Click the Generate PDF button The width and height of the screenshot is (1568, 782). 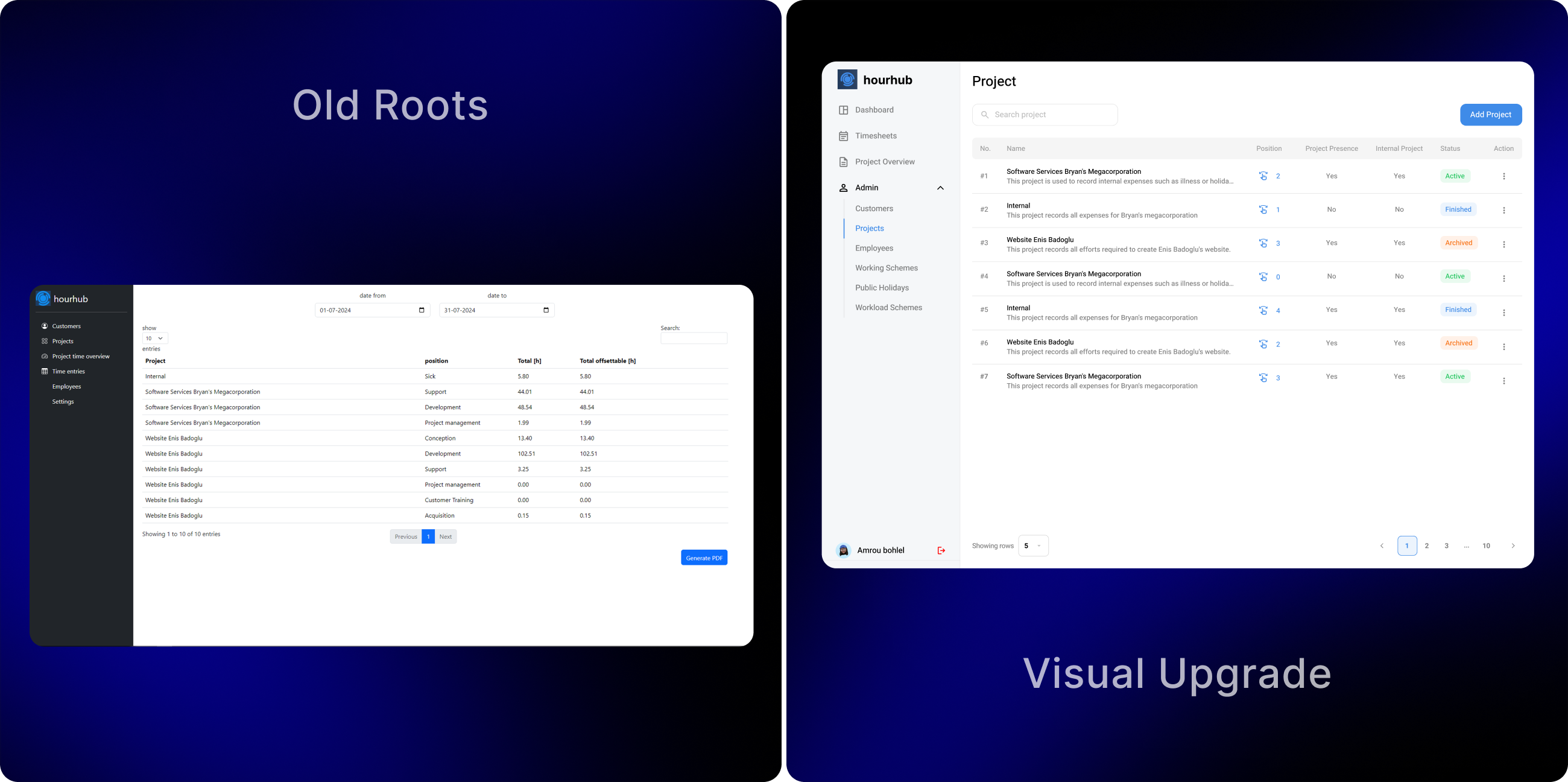coord(704,558)
